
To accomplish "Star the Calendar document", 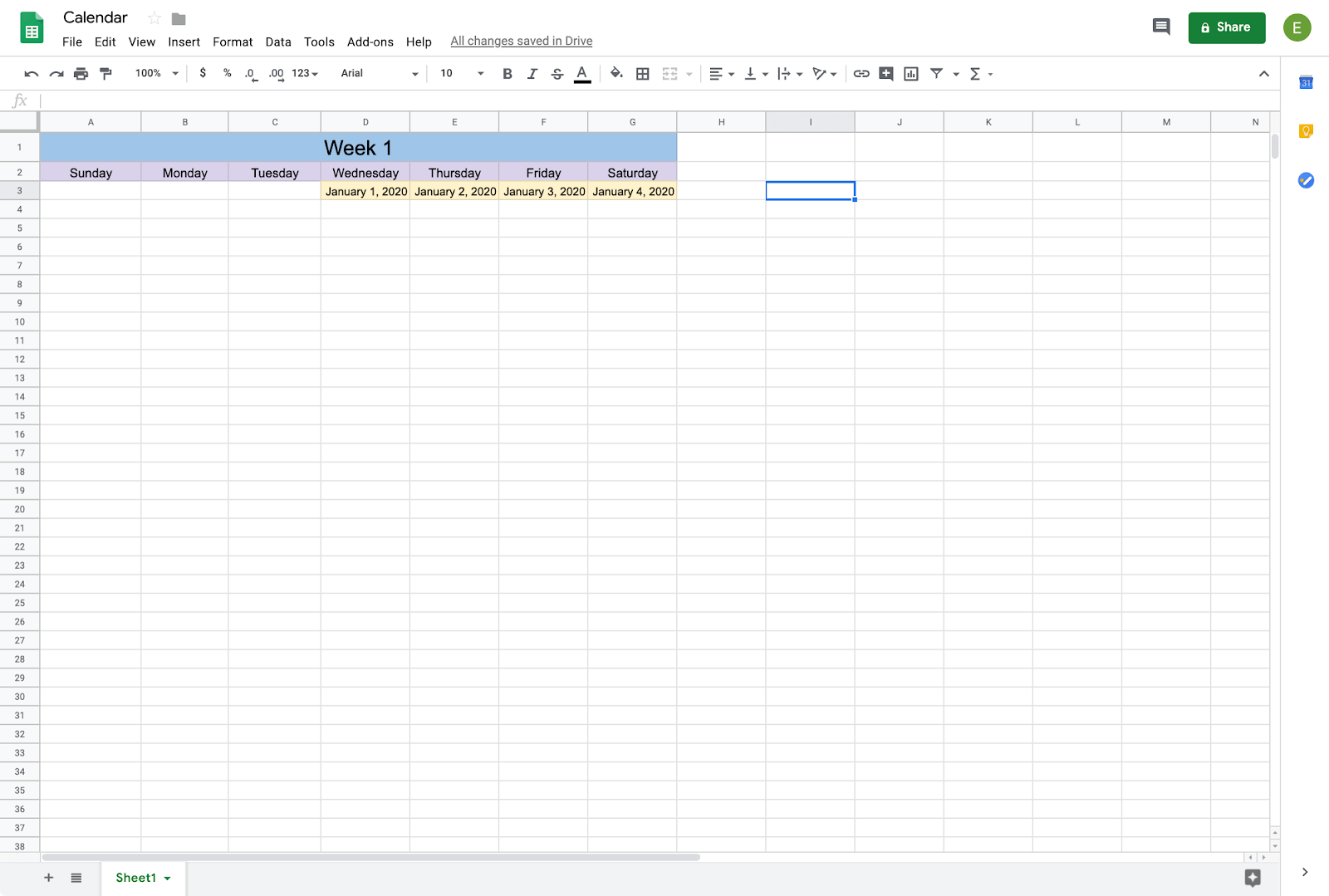I will pos(154,18).
